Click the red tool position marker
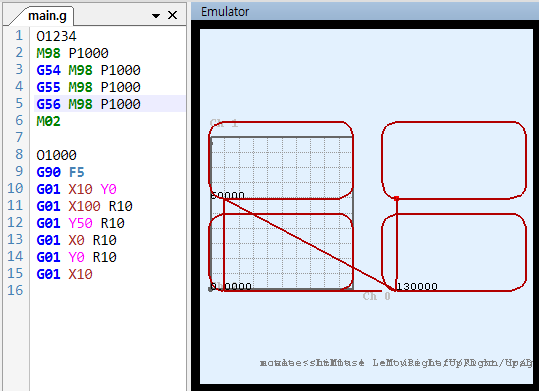 point(397,198)
